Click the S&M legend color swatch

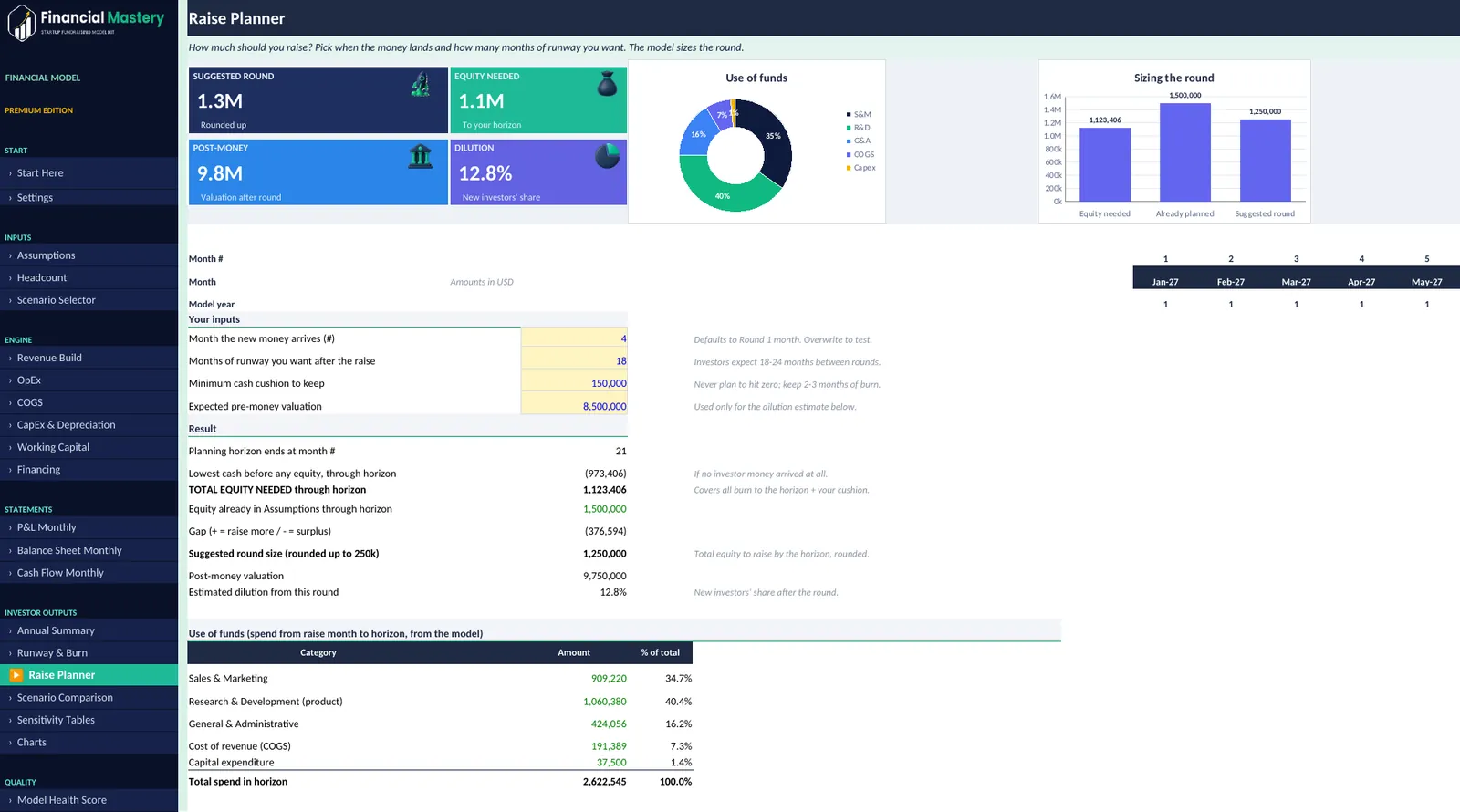pos(849,115)
